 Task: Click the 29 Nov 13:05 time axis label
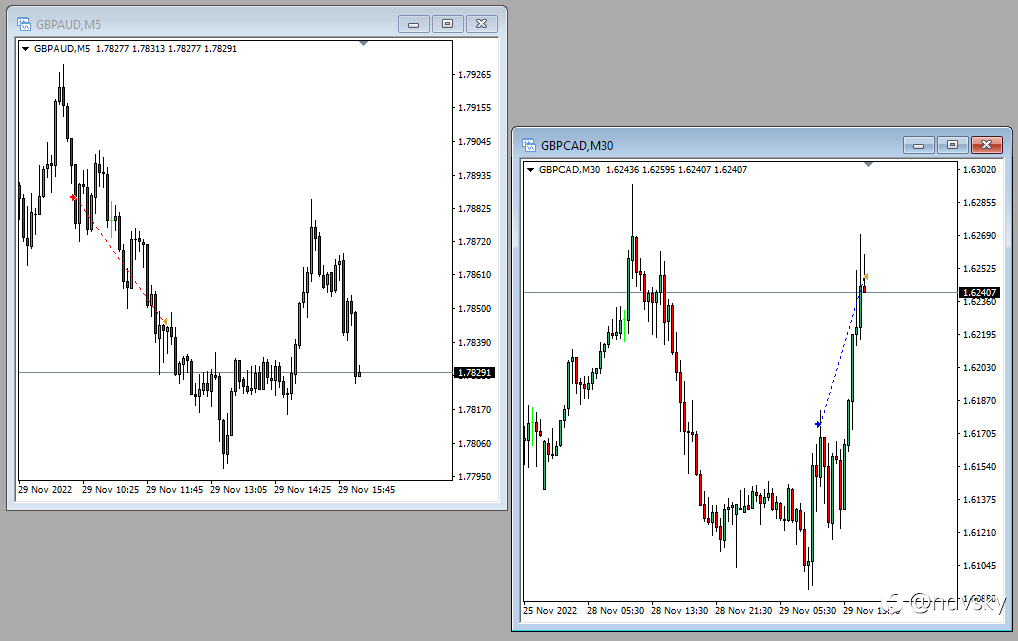click(x=238, y=490)
